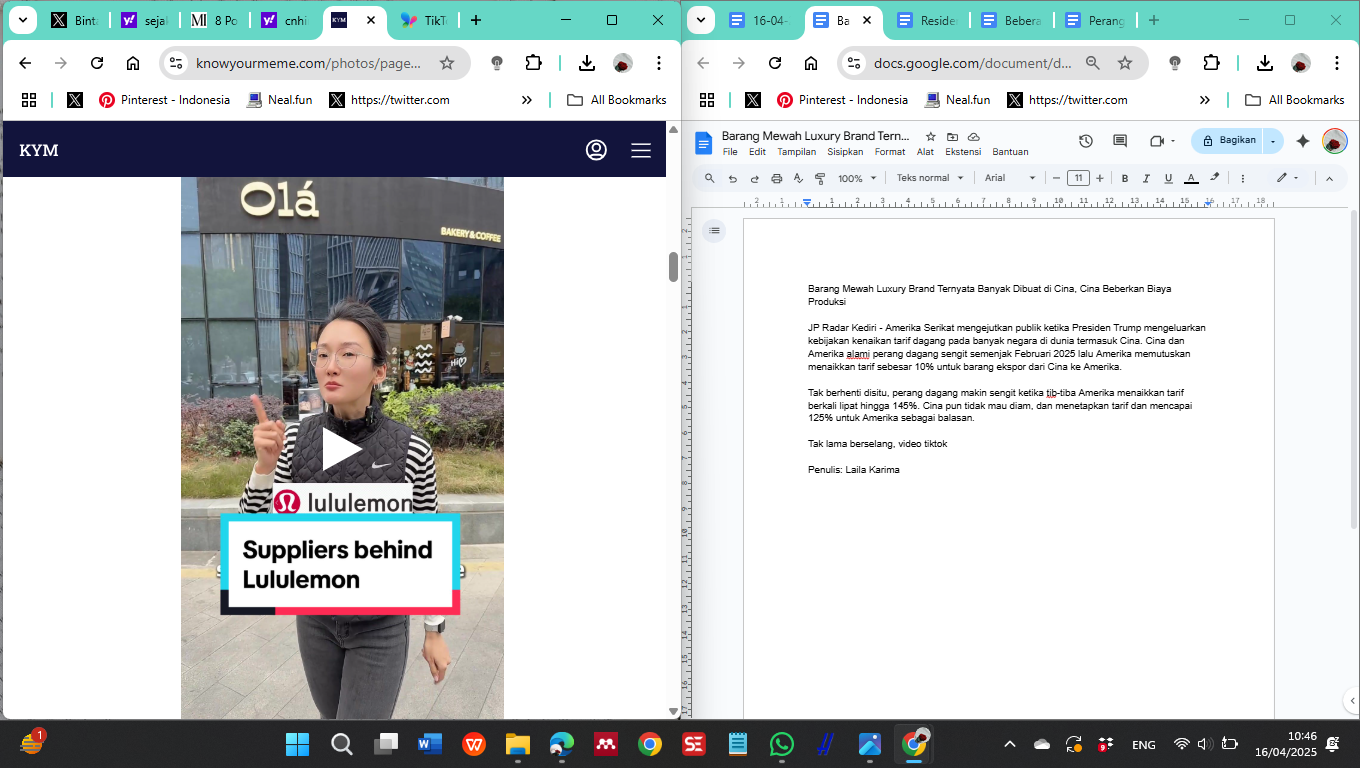Click the undo arrow in Docs toolbar
The width and height of the screenshot is (1360, 768).
coord(733,178)
